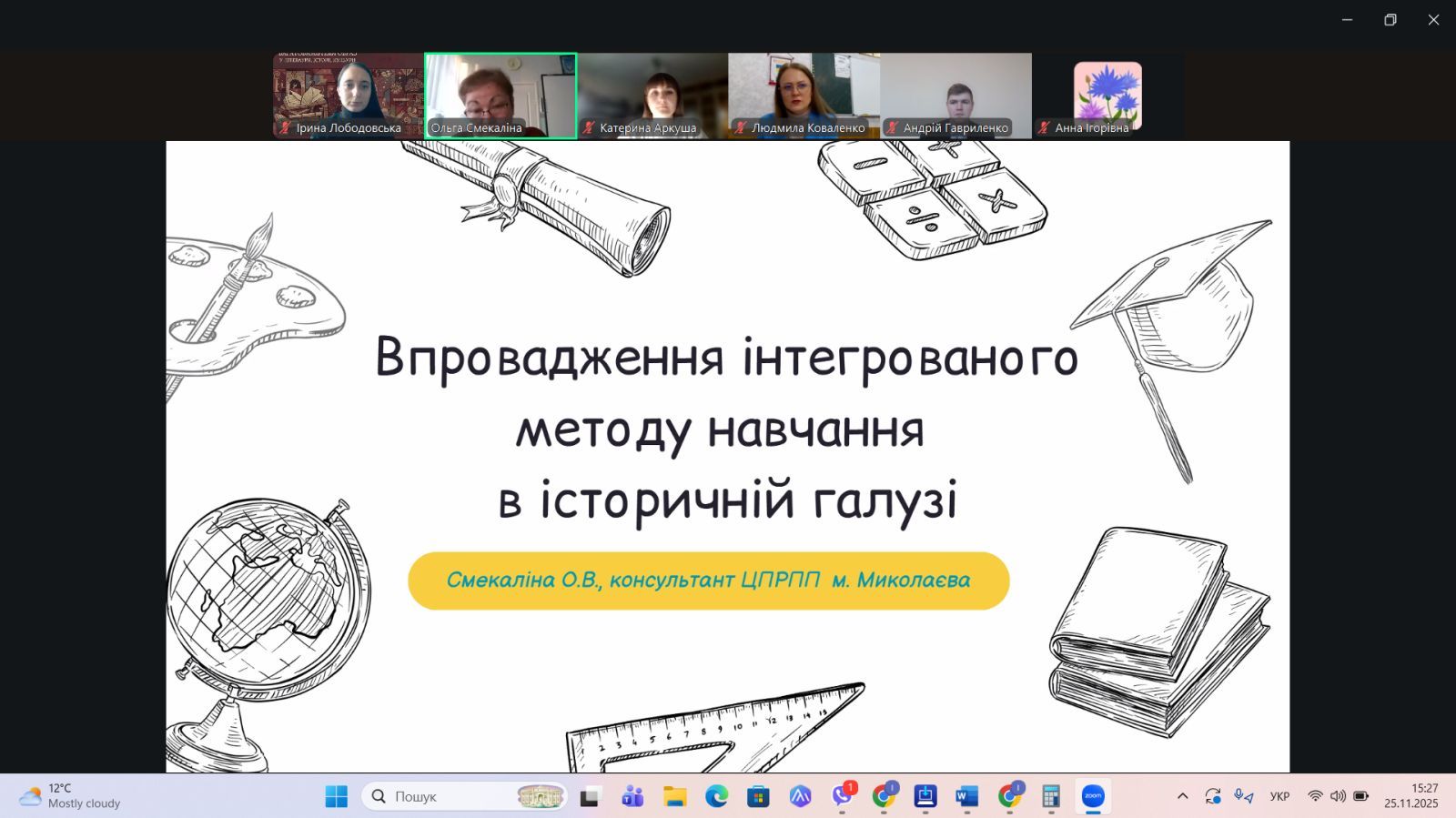Select Ірина Лободовська's video thumbnail

[x=349, y=95]
